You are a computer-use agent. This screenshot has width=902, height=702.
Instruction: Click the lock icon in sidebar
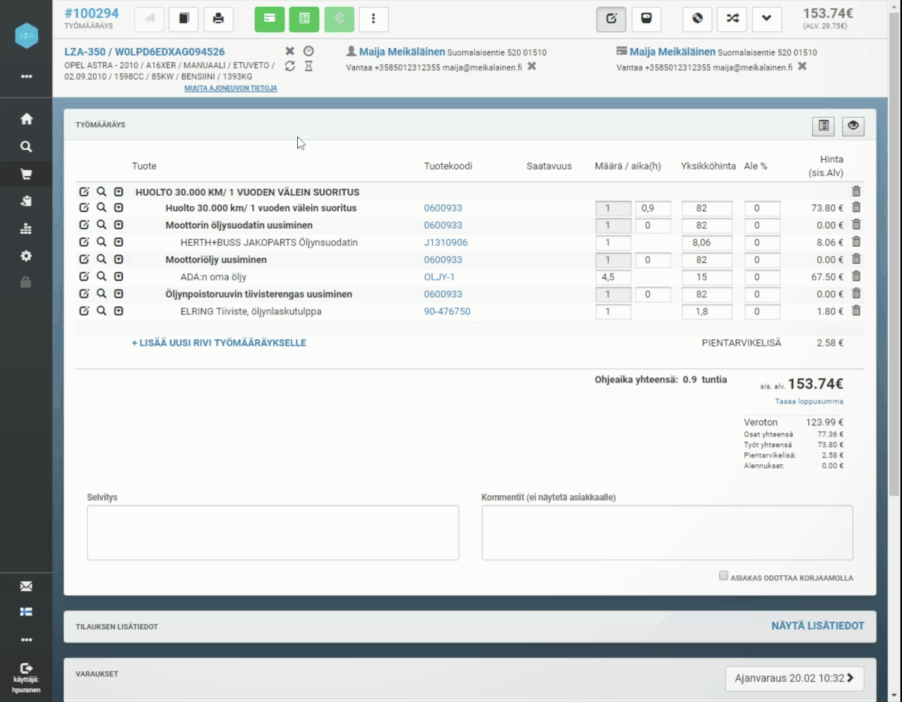pos(26,283)
